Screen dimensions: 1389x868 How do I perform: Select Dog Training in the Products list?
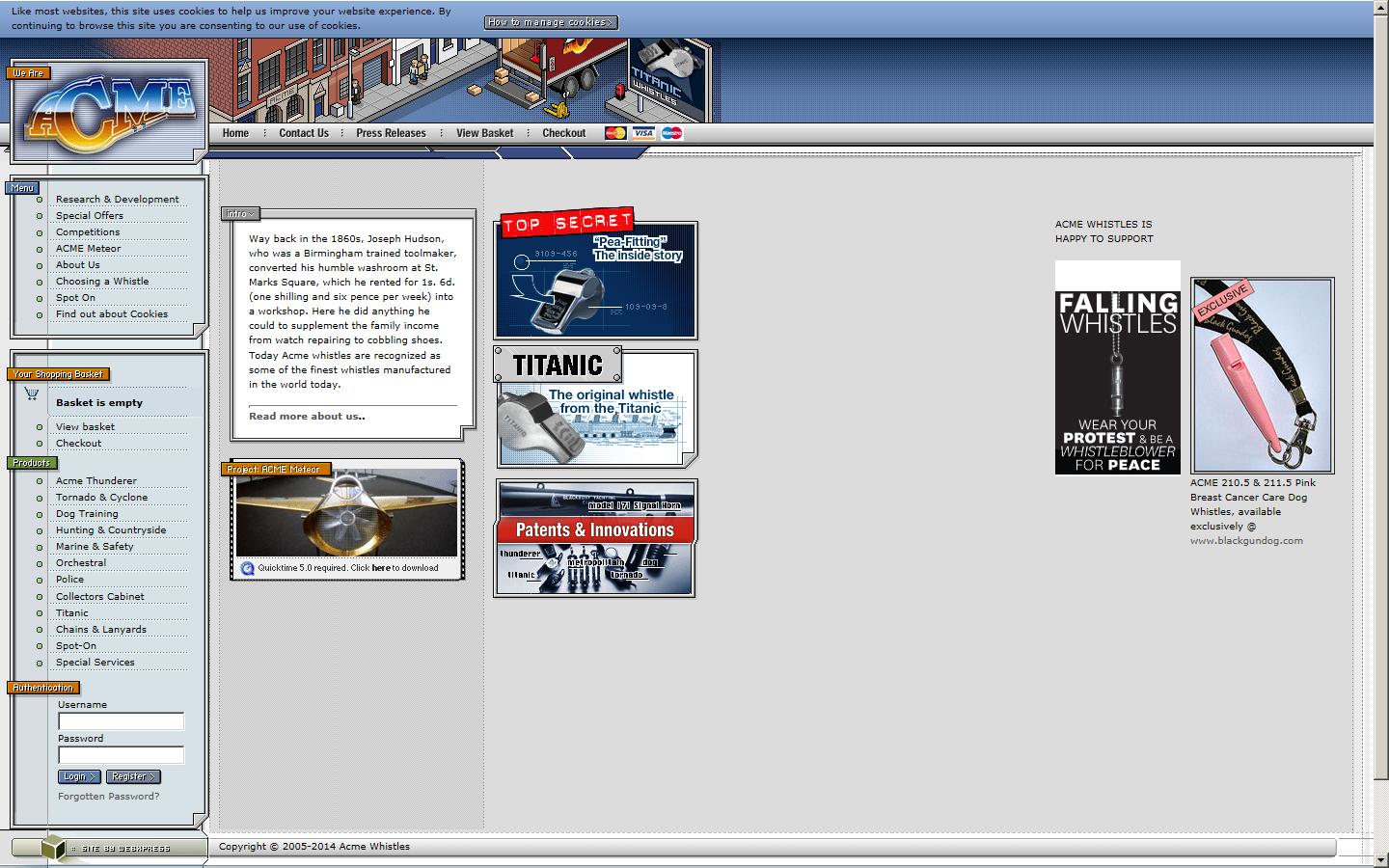click(x=87, y=514)
